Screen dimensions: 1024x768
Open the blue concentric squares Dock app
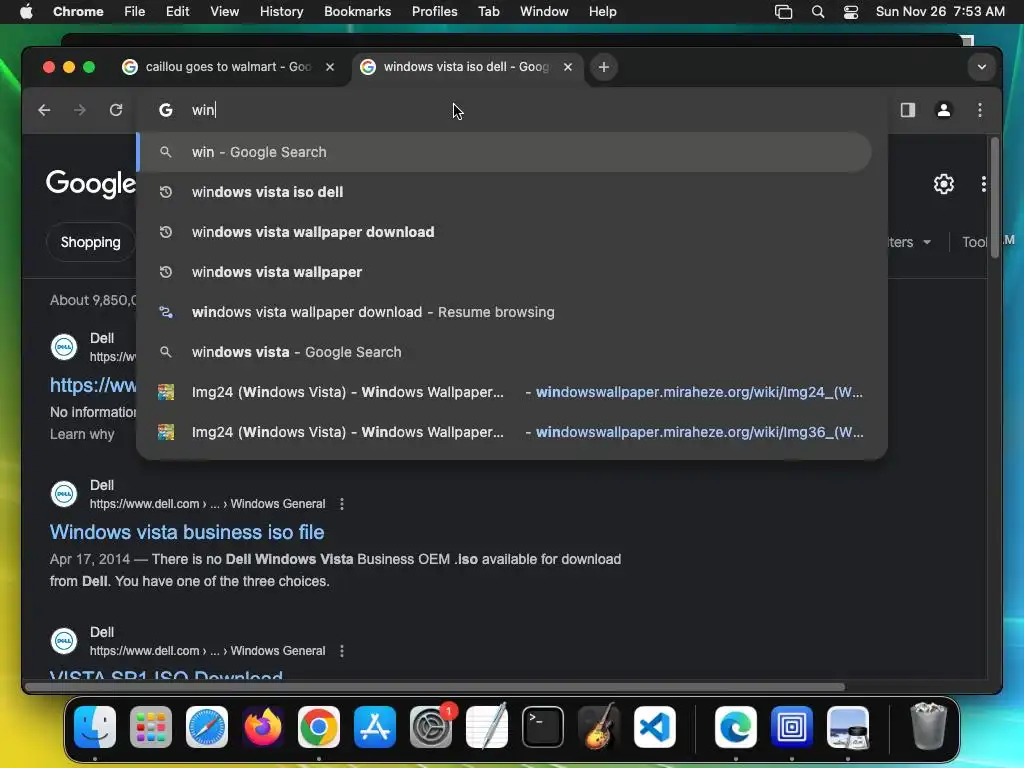pos(792,727)
